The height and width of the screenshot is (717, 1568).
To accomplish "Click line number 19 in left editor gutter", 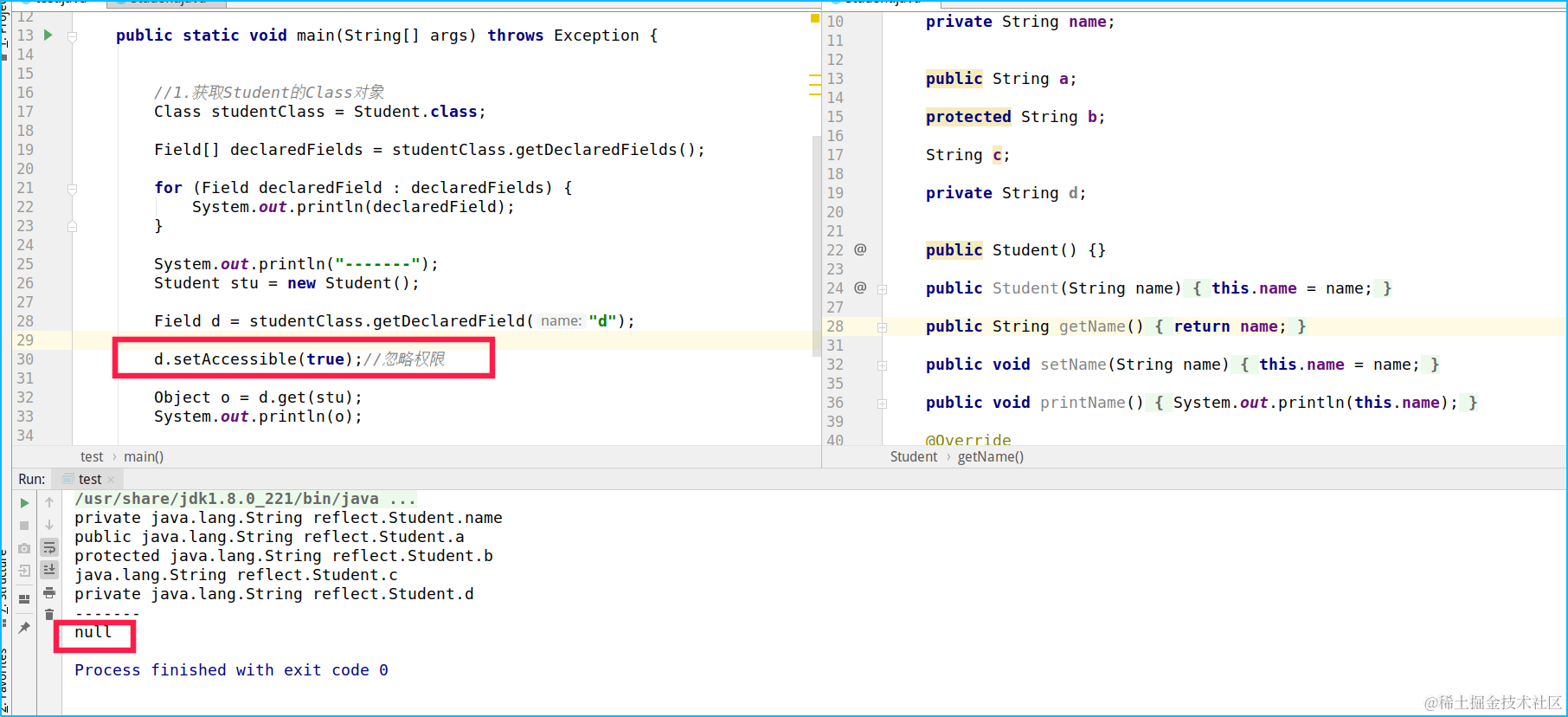I will (25, 150).
